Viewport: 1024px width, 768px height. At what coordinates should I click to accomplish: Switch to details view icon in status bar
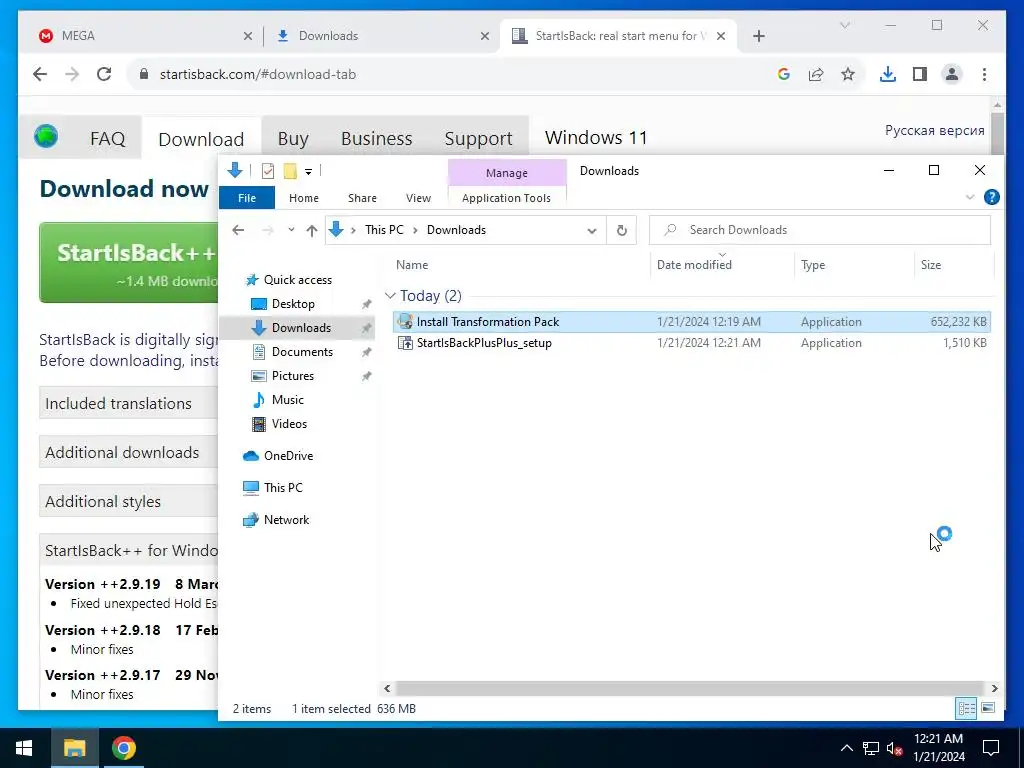pos(966,709)
